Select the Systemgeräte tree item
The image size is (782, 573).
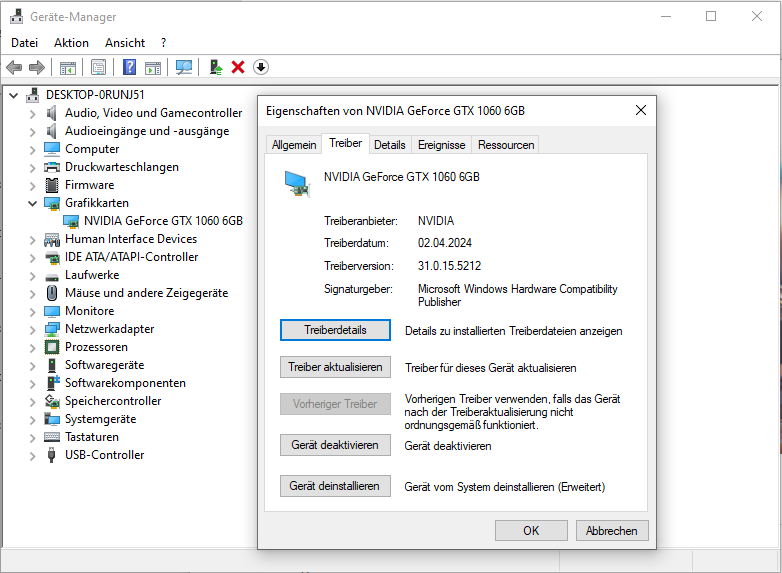click(101, 419)
